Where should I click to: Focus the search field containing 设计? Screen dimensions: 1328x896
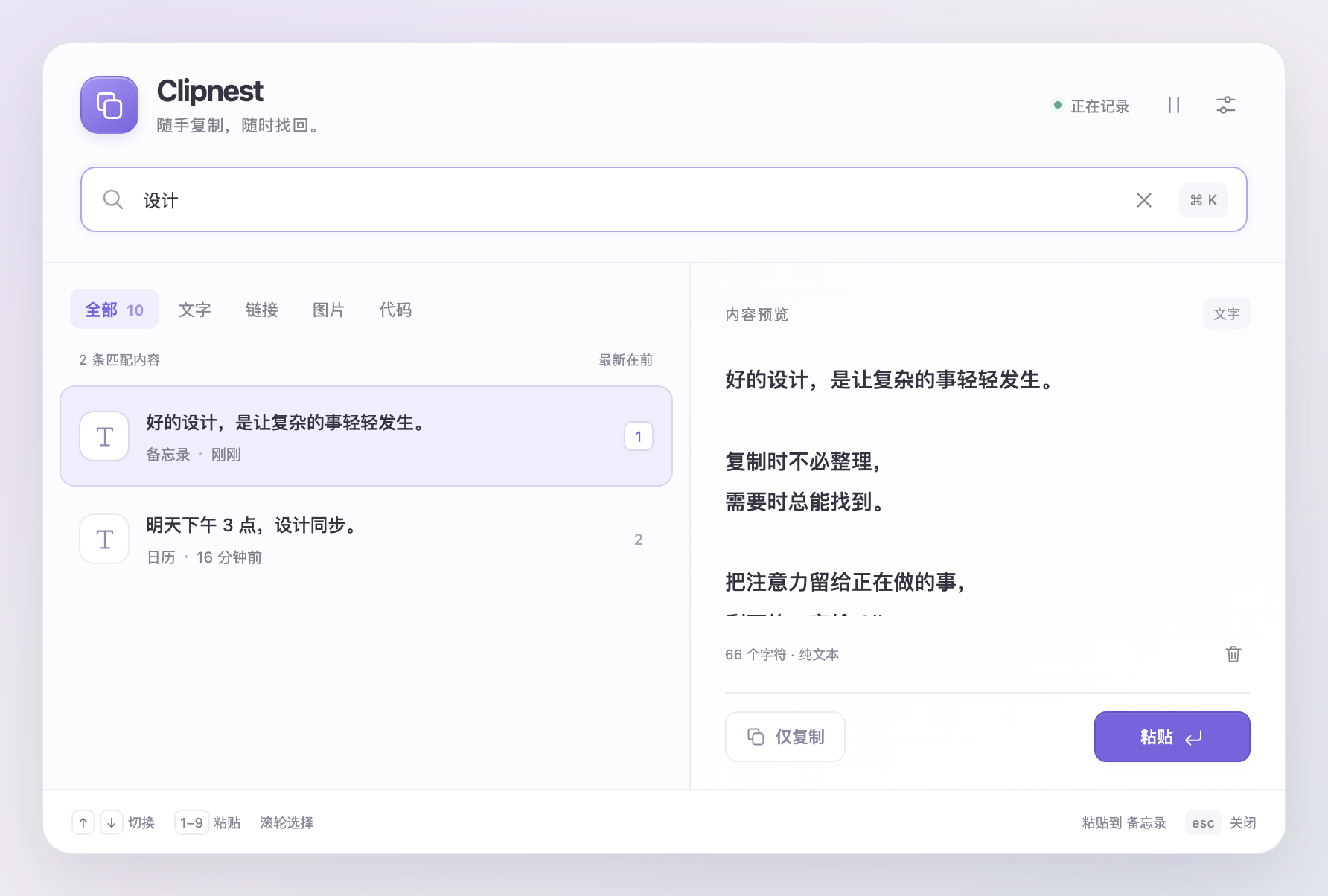pos(664,199)
